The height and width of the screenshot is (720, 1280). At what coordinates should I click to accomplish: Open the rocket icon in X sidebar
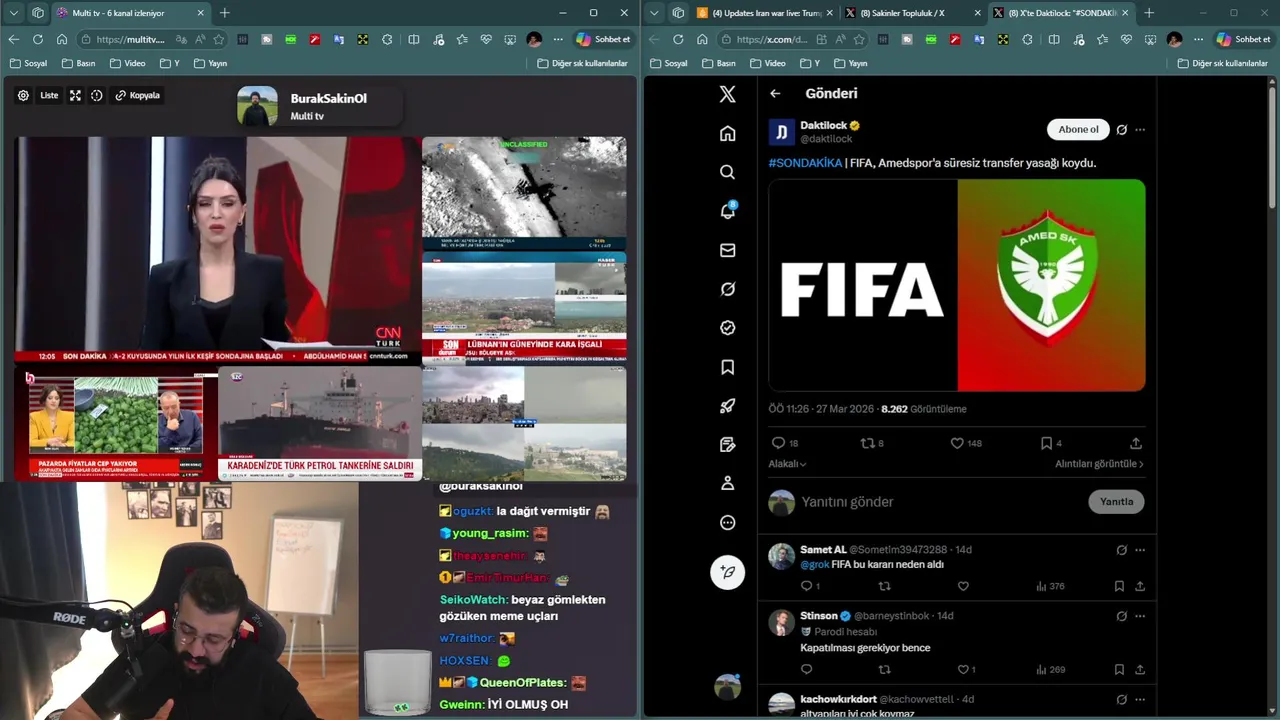(727, 406)
